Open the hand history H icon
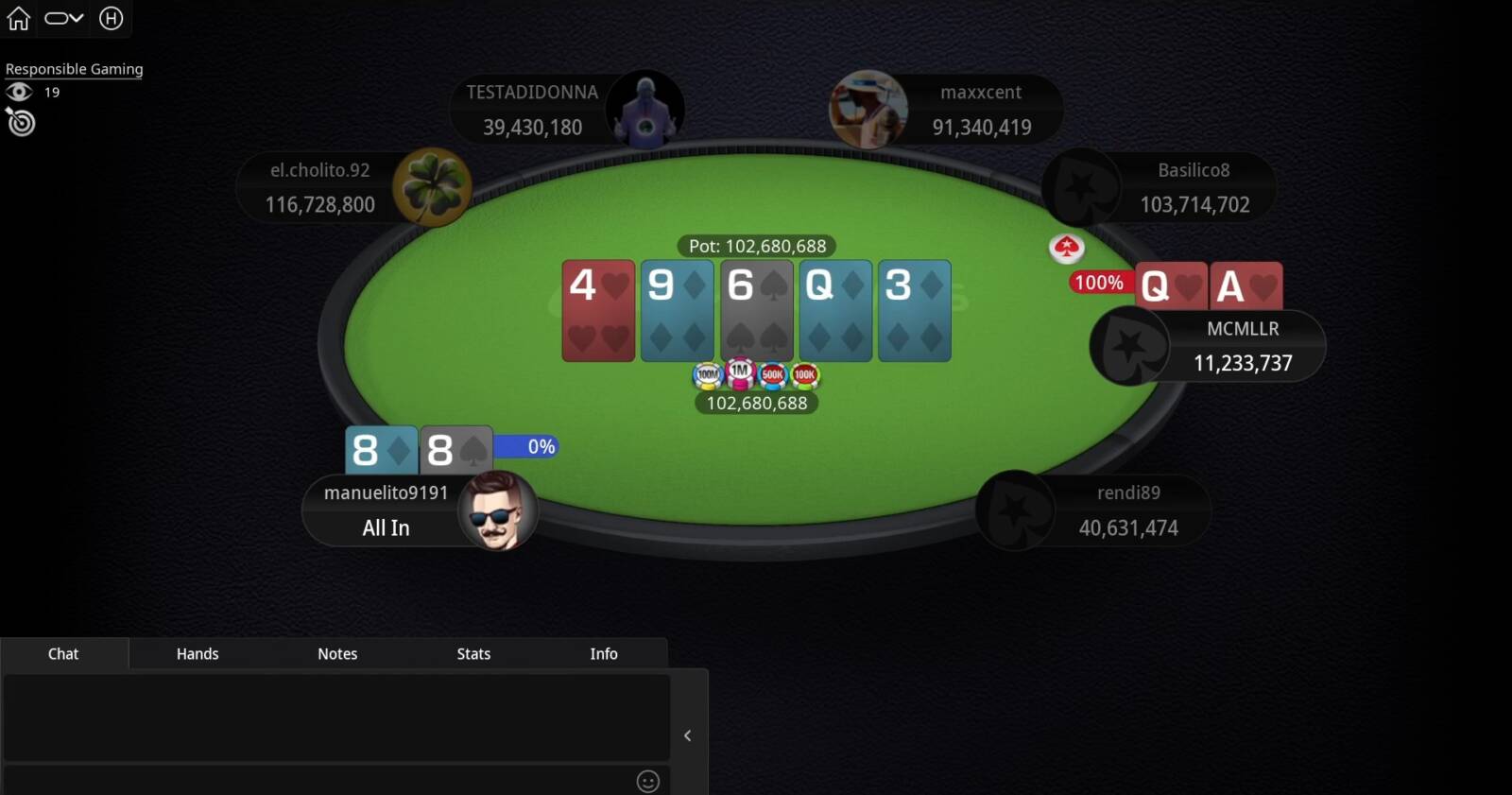This screenshot has height=795, width=1512. click(x=111, y=18)
